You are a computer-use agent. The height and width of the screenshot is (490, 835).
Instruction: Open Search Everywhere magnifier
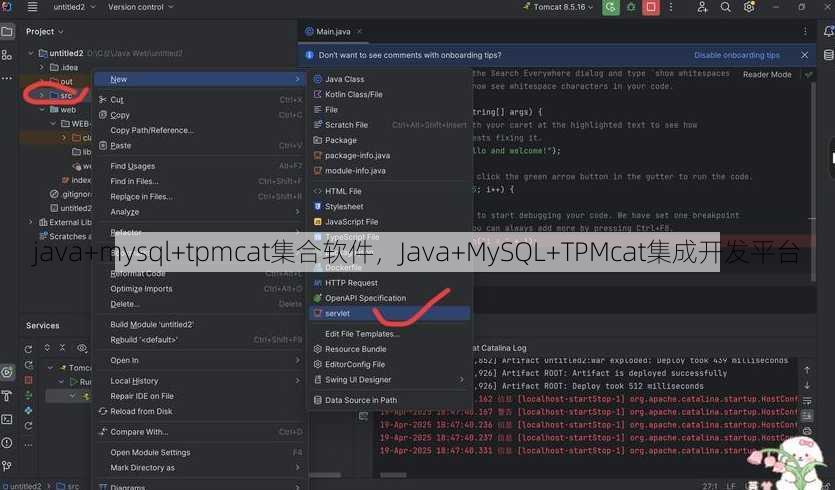click(725, 7)
